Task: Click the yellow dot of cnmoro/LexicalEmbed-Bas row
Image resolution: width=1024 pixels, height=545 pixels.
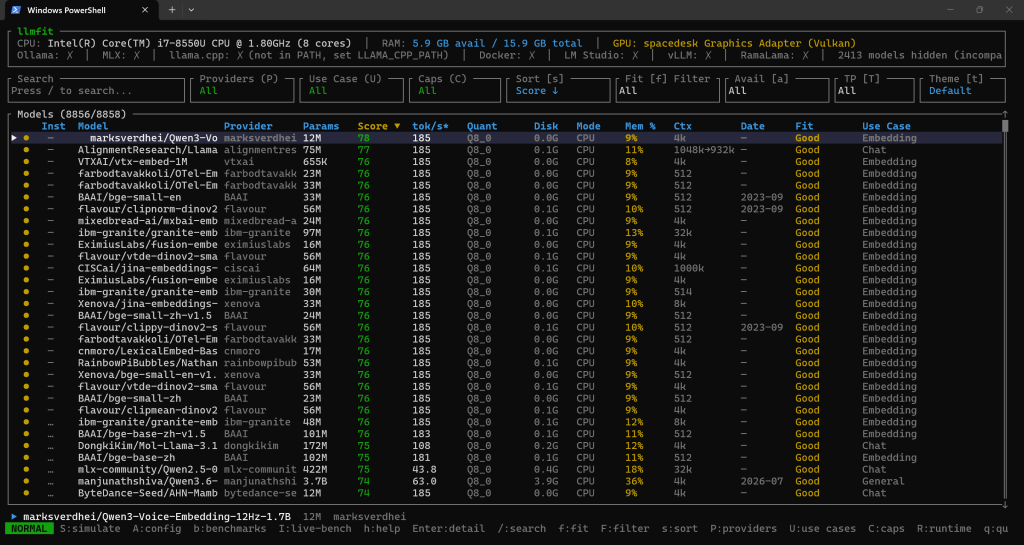Action: pyautogui.click(x=26, y=351)
